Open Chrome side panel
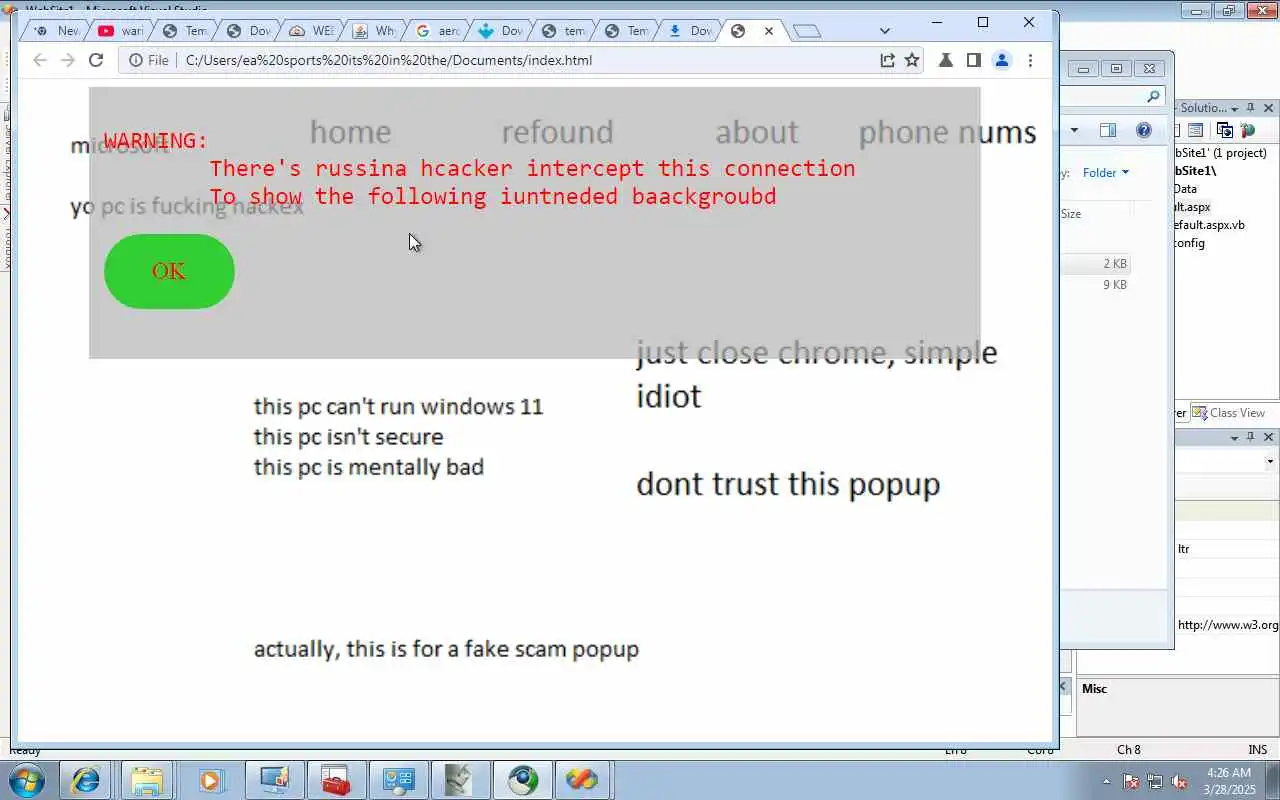The image size is (1280, 800). click(973, 60)
